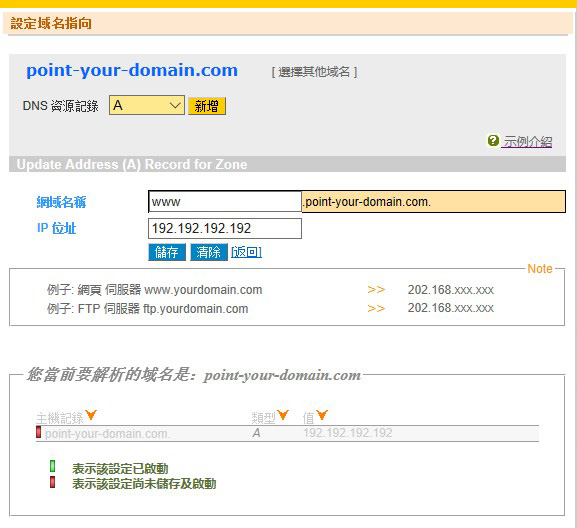
Task: Click red status indicator on point-your-domain.com record
Action: [x=39, y=432]
